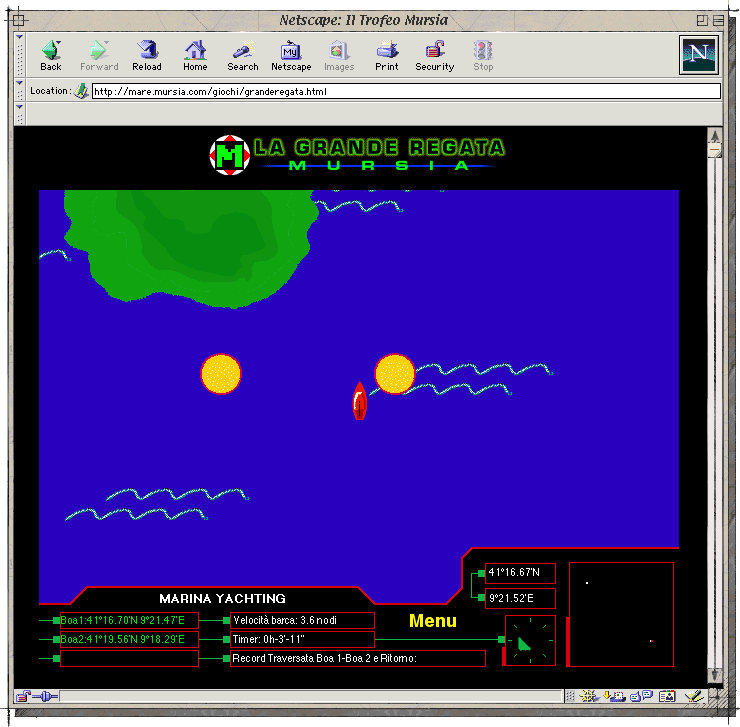
Task: Click the status bar progress area
Action: pos(311,696)
